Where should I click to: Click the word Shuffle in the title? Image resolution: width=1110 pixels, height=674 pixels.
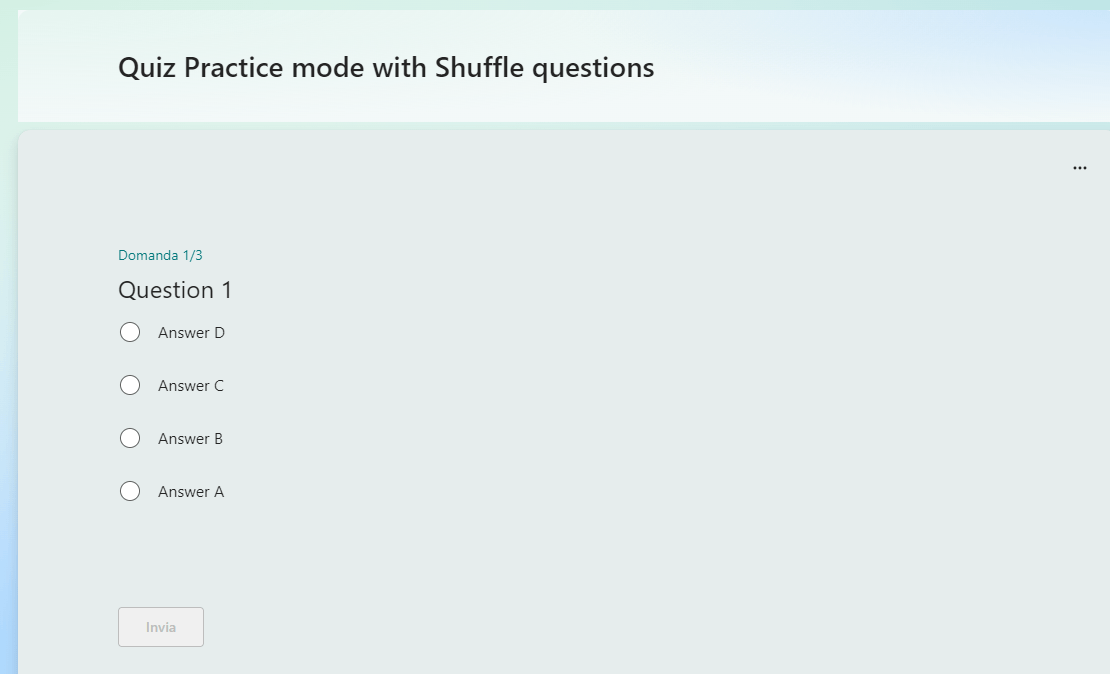479,68
